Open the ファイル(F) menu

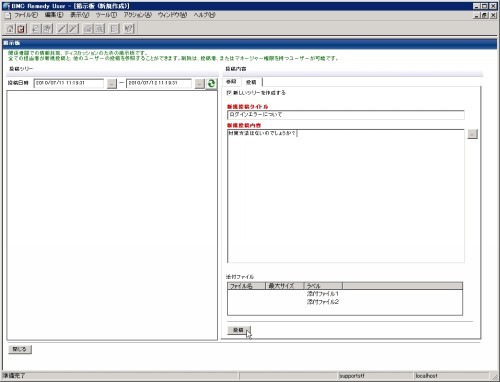pos(26,15)
